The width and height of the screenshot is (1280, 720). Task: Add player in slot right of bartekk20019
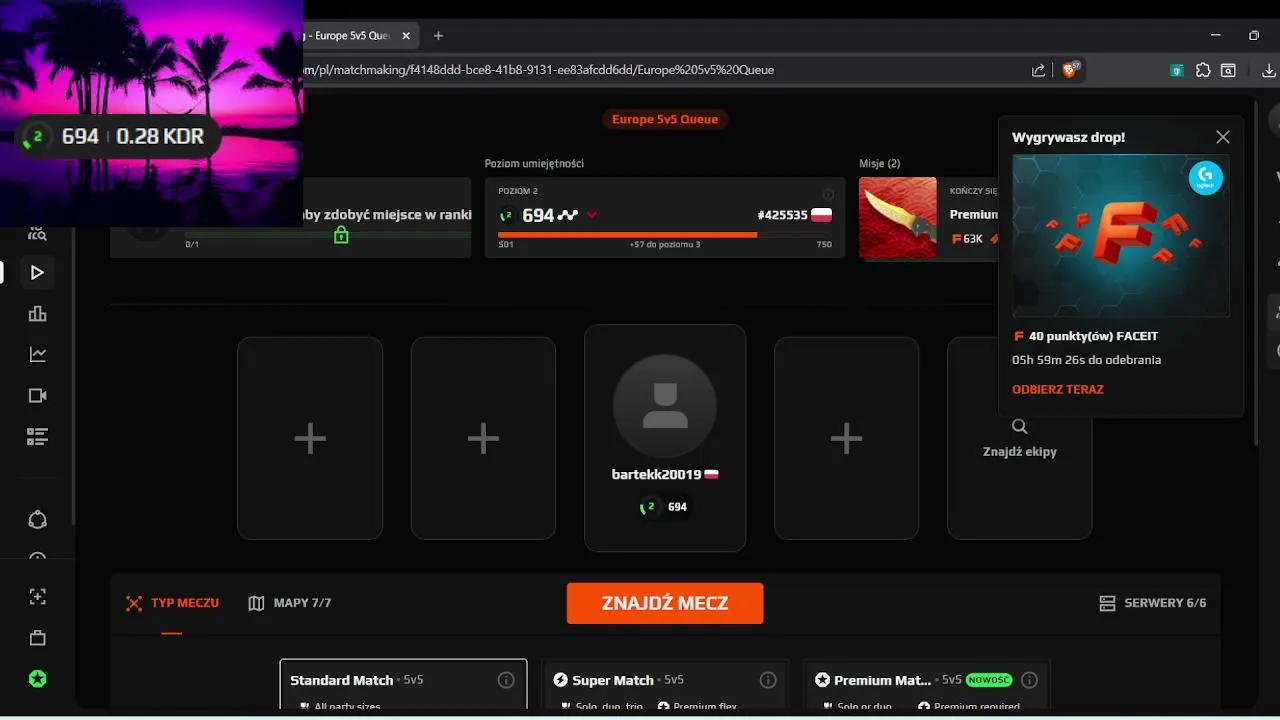pos(846,438)
